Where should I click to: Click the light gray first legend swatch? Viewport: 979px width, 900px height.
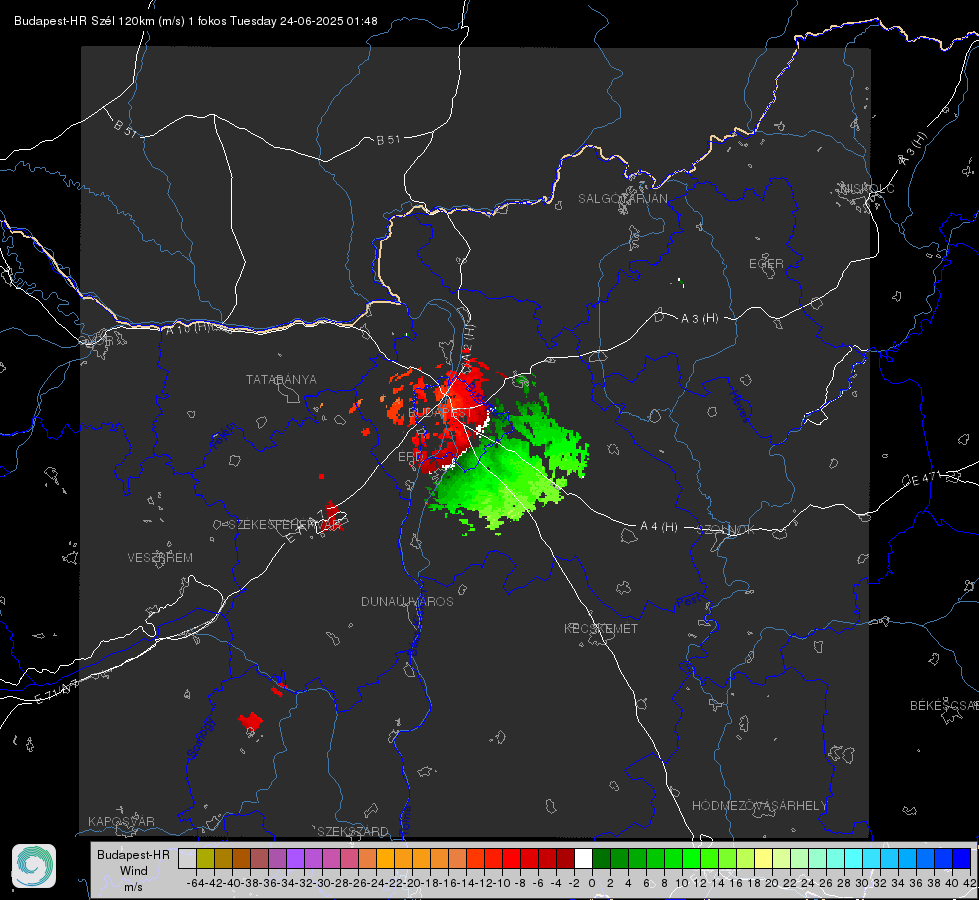[x=187, y=858]
